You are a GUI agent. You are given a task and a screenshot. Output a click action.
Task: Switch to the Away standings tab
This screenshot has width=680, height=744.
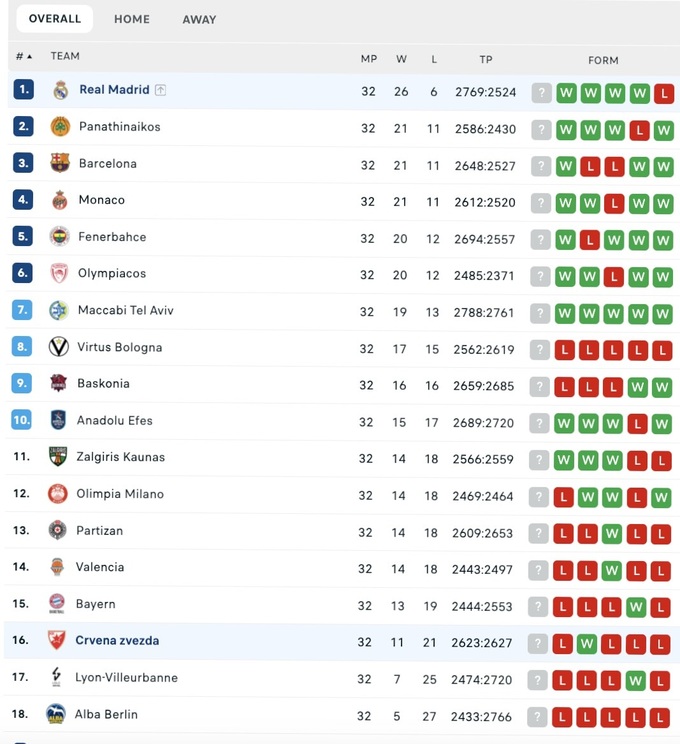click(199, 19)
